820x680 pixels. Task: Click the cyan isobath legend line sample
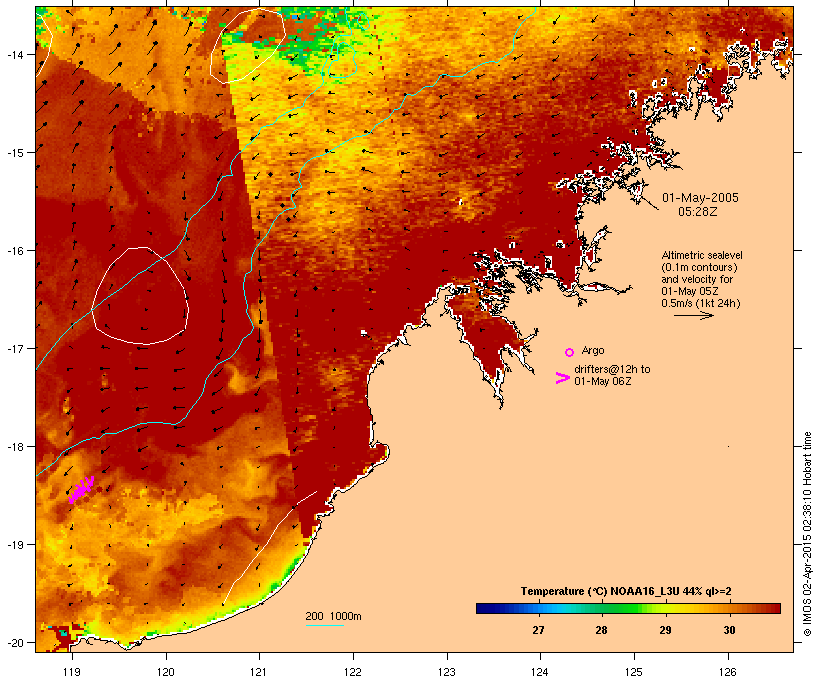point(325,625)
